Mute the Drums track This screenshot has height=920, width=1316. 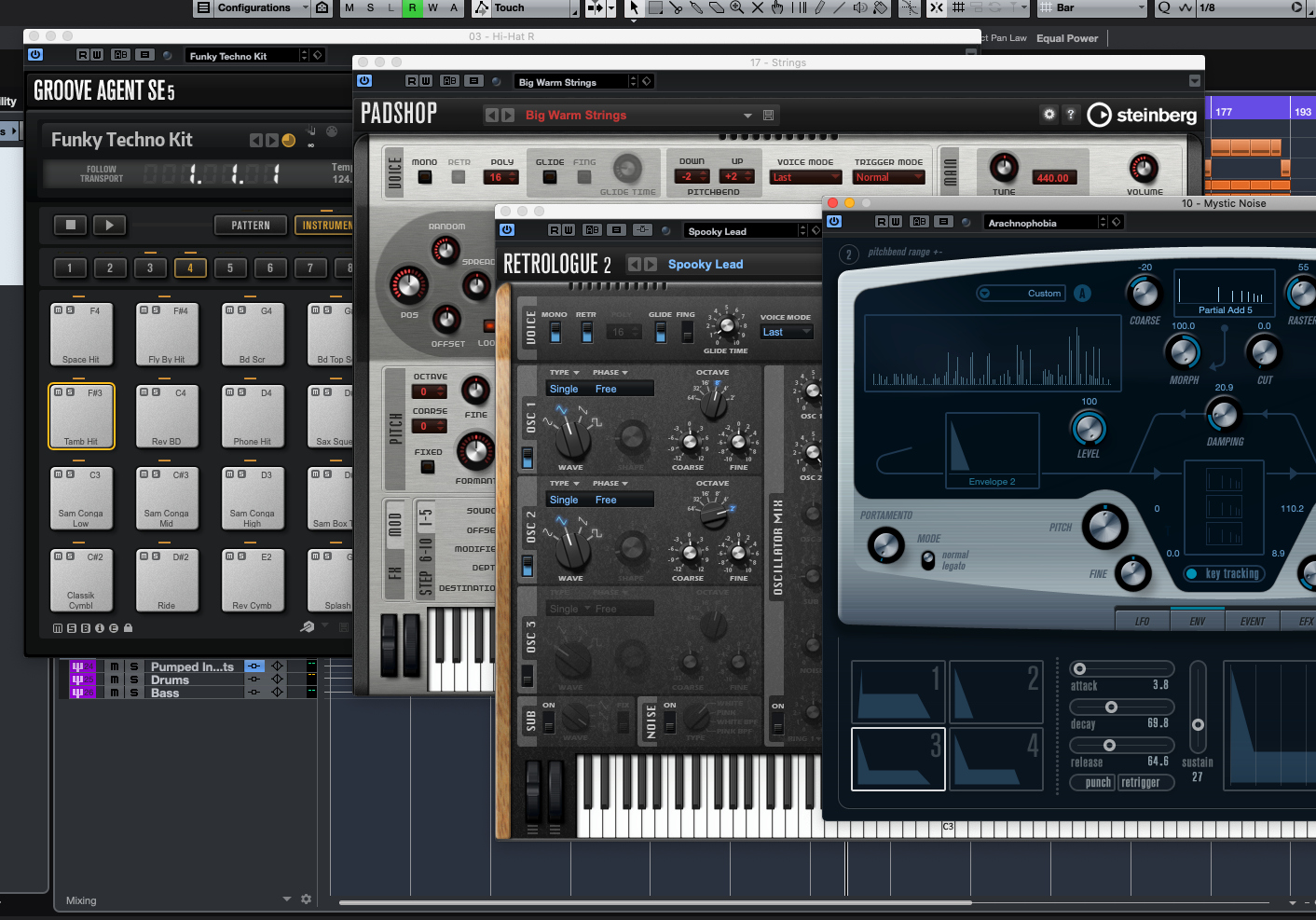click(x=115, y=680)
